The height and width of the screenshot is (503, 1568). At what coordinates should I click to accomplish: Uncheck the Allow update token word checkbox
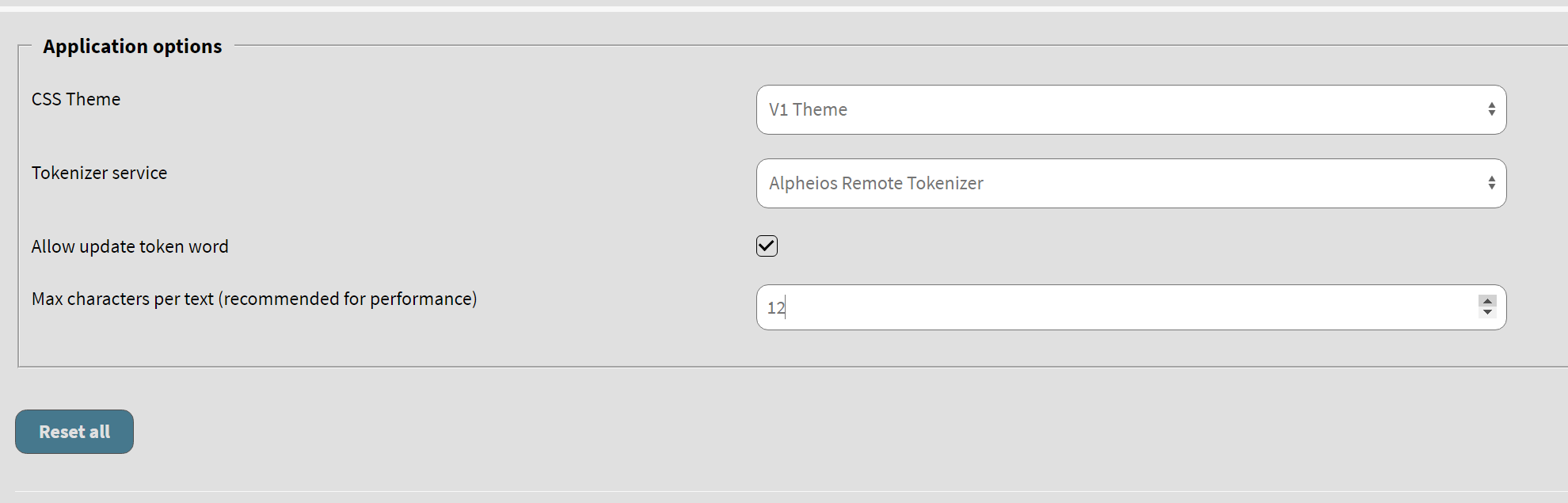click(766, 246)
